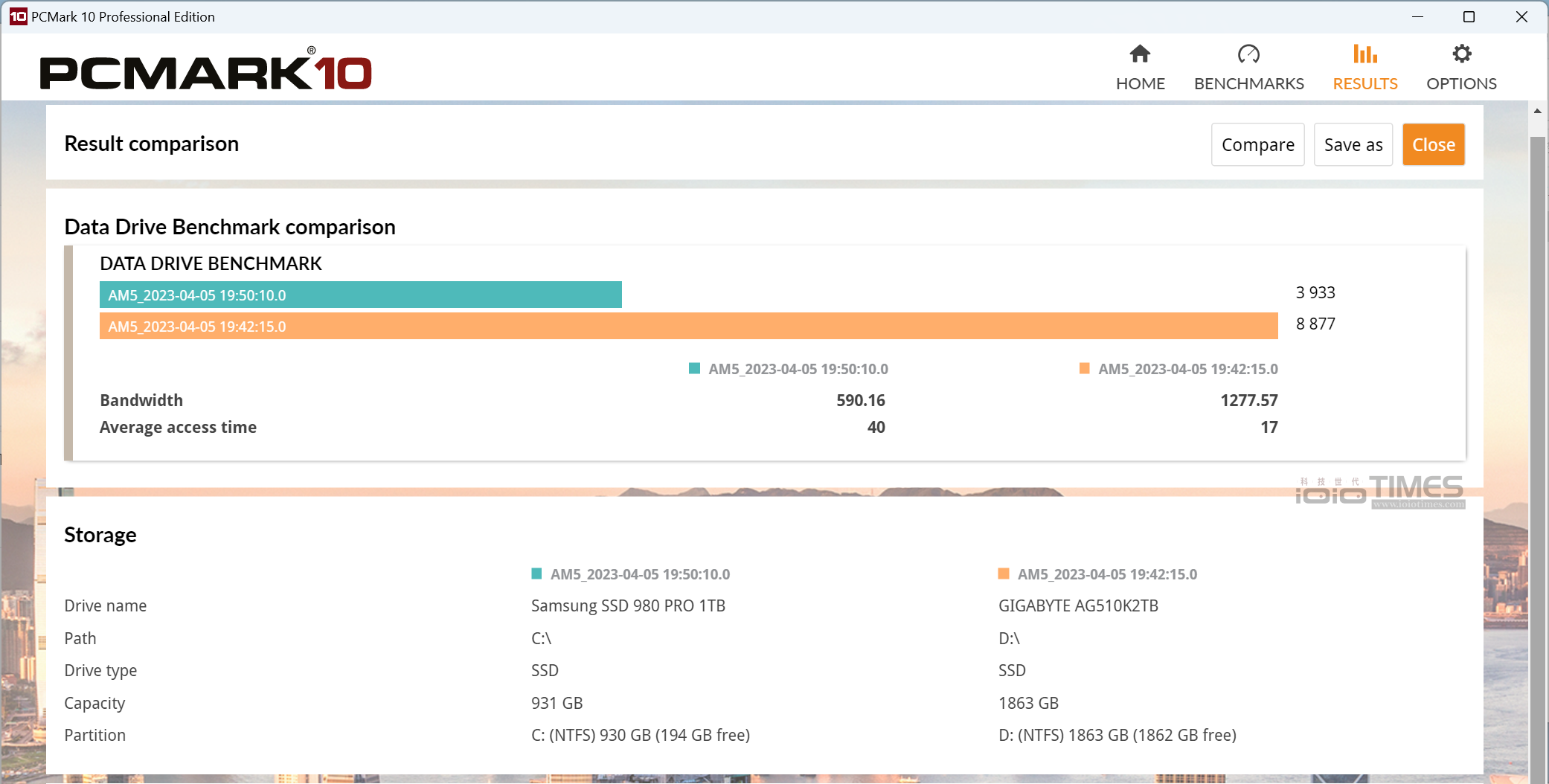The image size is (1549, 784).
Task: Select access time value 17
Action: pos(1269,427)
